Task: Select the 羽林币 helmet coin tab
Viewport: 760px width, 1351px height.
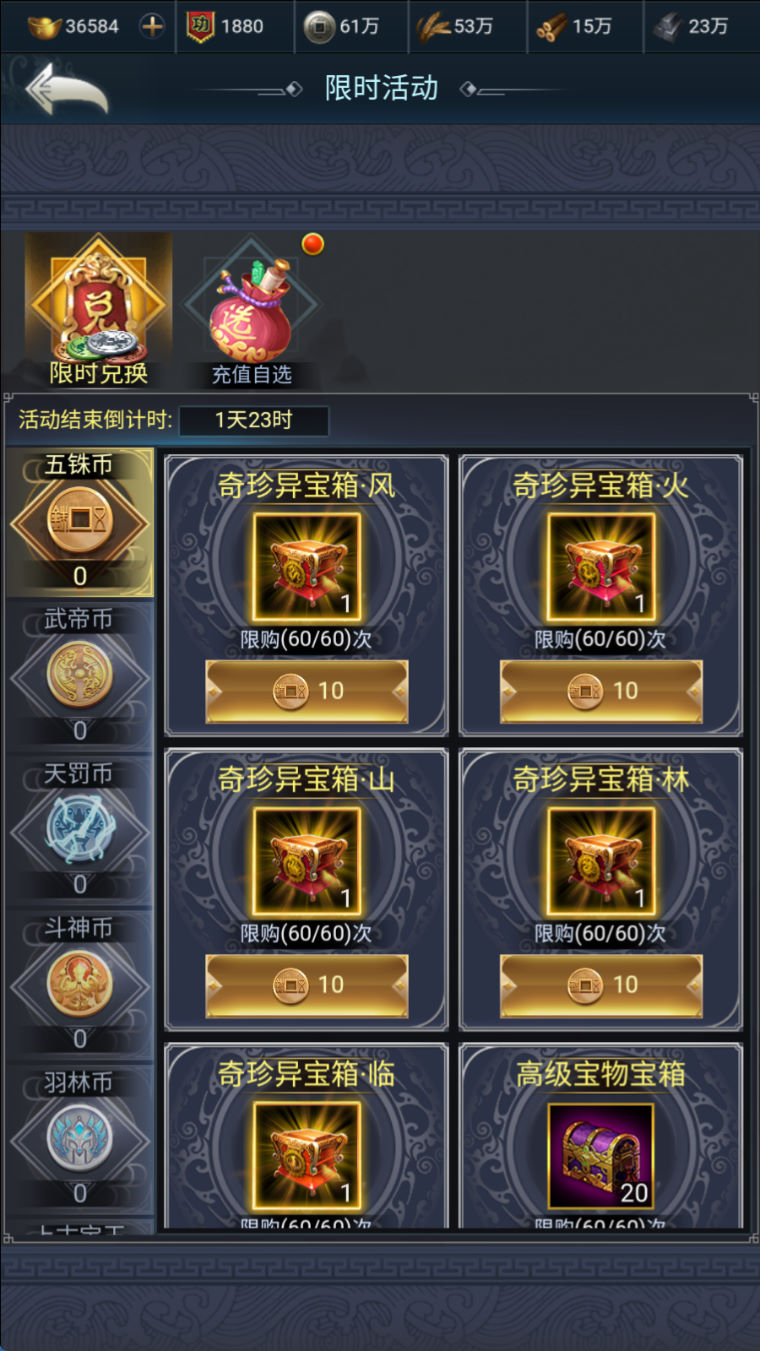Action: click(x=80, y=1137)
